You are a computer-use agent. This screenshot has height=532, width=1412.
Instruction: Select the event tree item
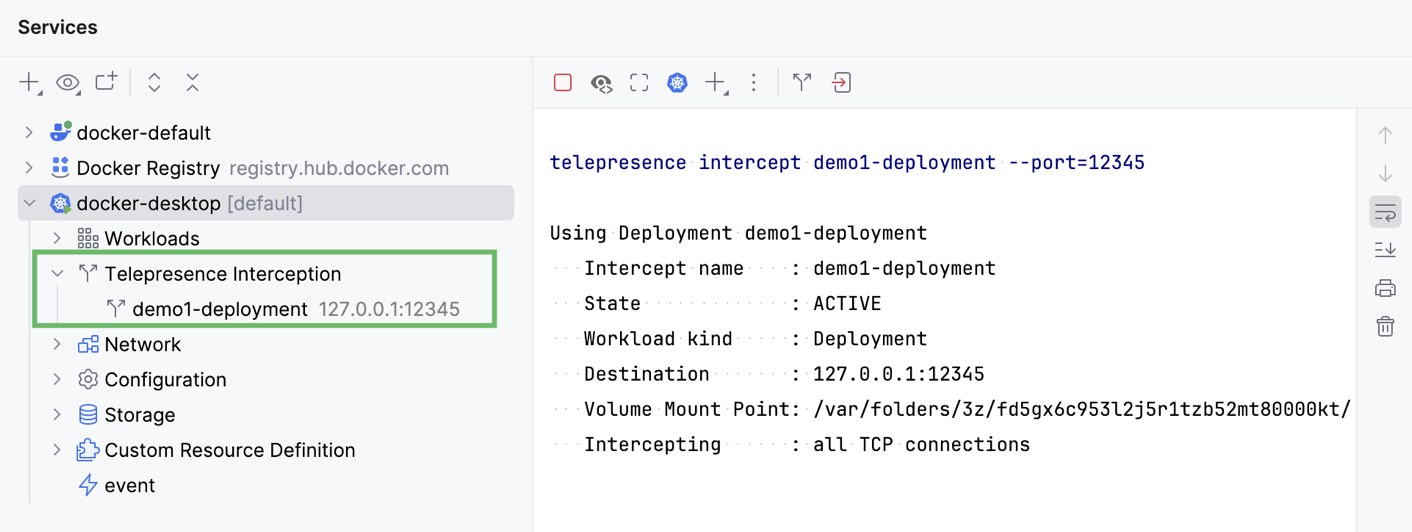tap(129, 485)
